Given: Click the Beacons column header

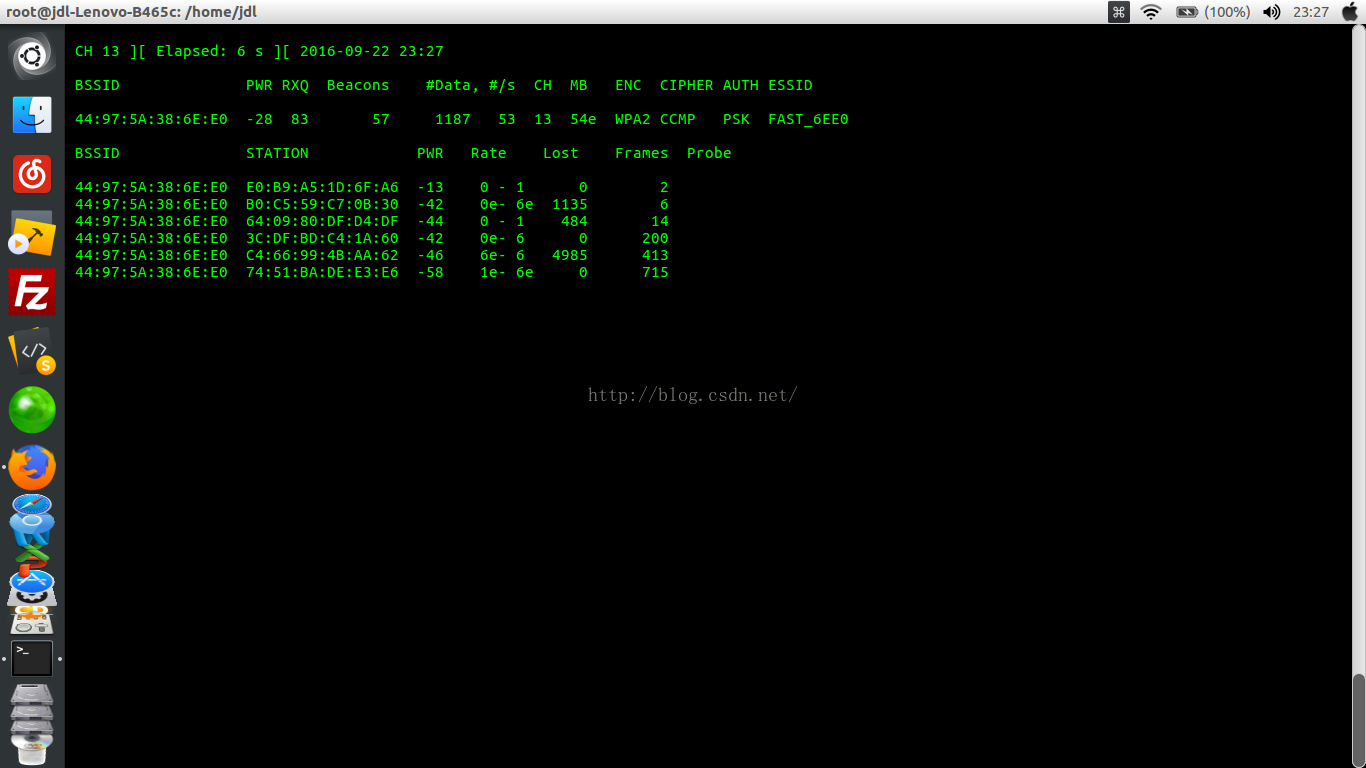Looking at the screenshot, I should (x=358, y=85).
